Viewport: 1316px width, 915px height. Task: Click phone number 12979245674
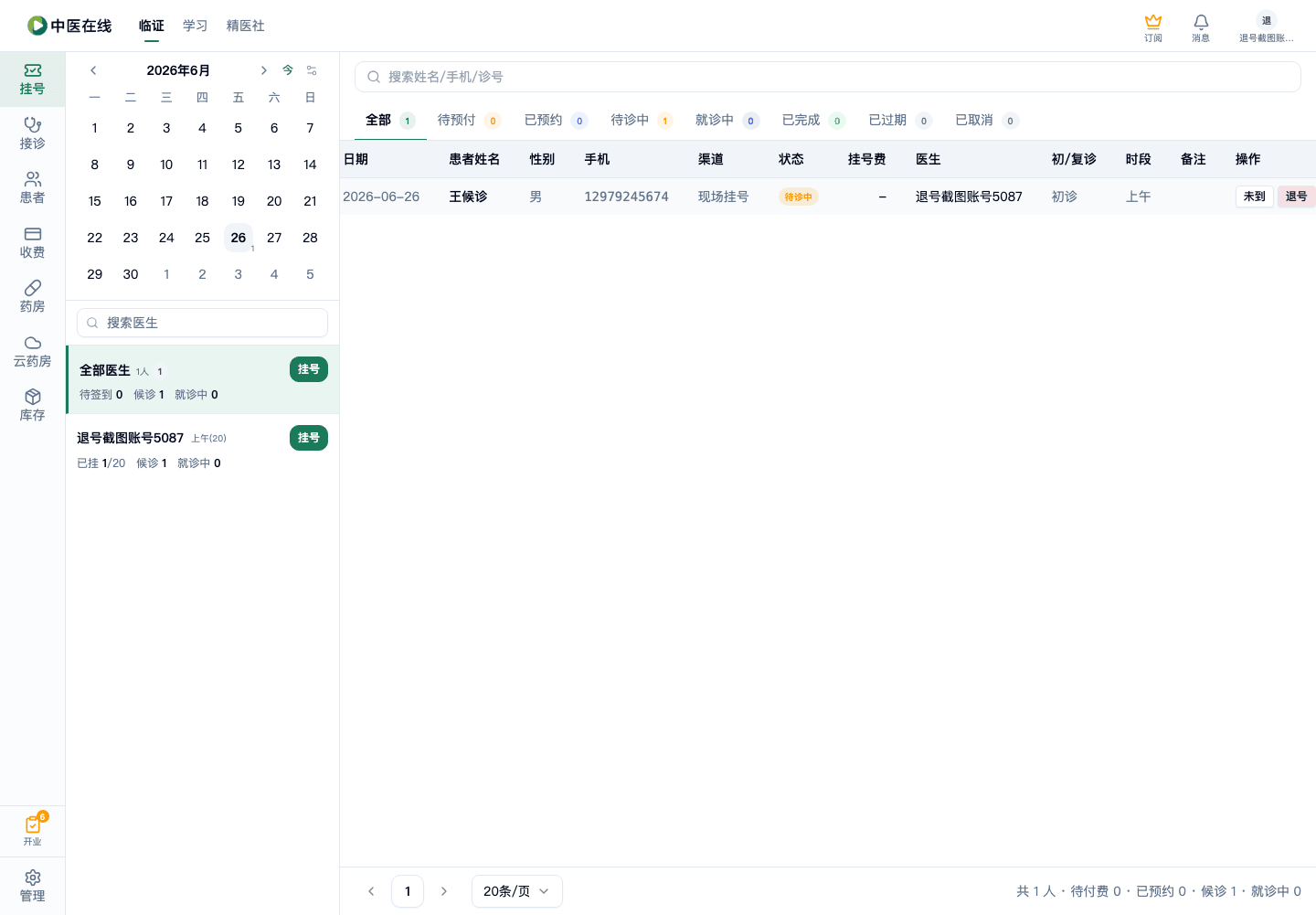pos(627,197)
